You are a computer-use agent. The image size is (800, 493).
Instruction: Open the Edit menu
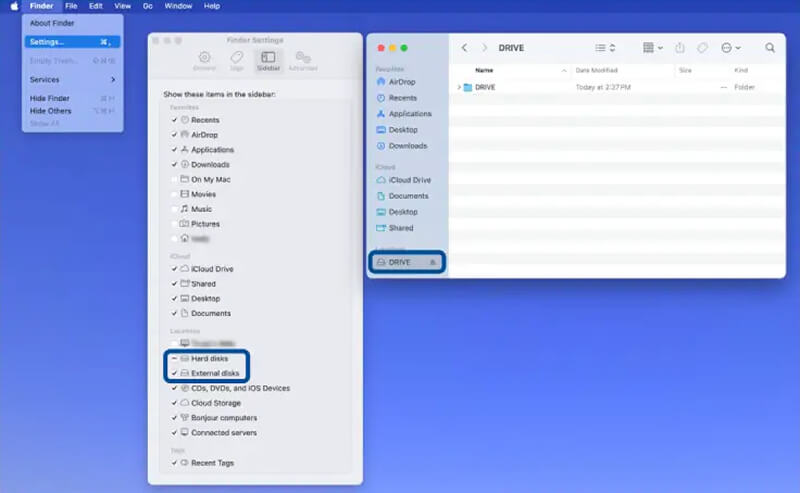tap(95, 6)
